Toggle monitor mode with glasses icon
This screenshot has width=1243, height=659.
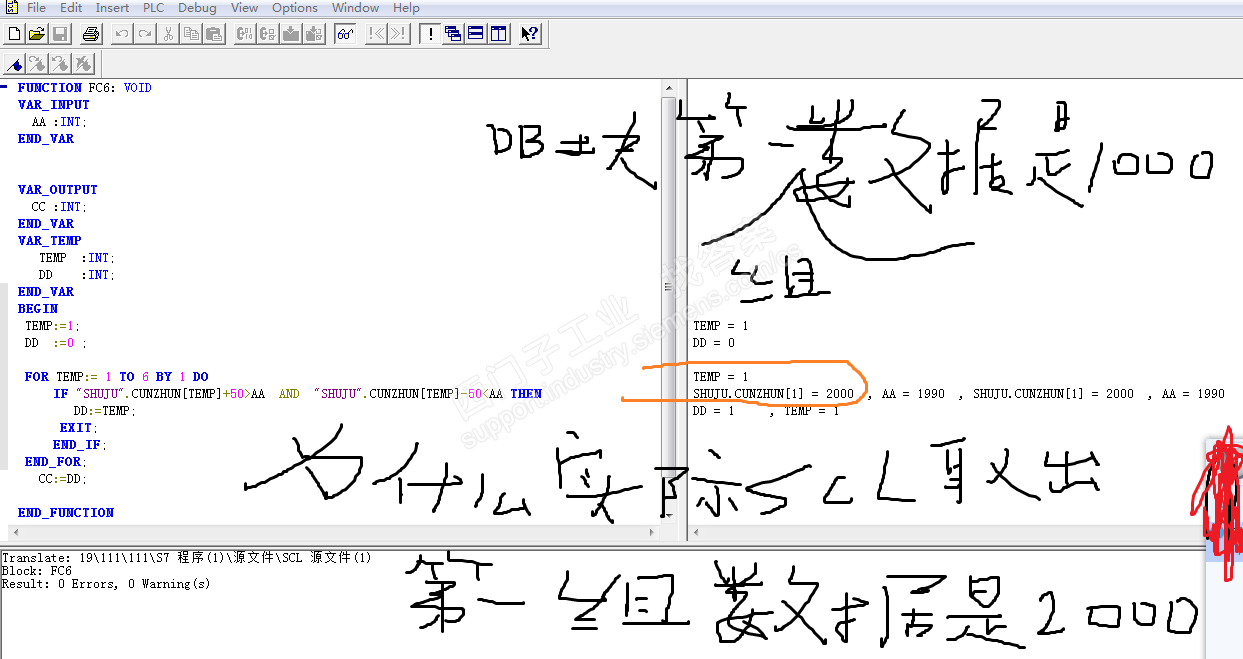click(345, 34)
